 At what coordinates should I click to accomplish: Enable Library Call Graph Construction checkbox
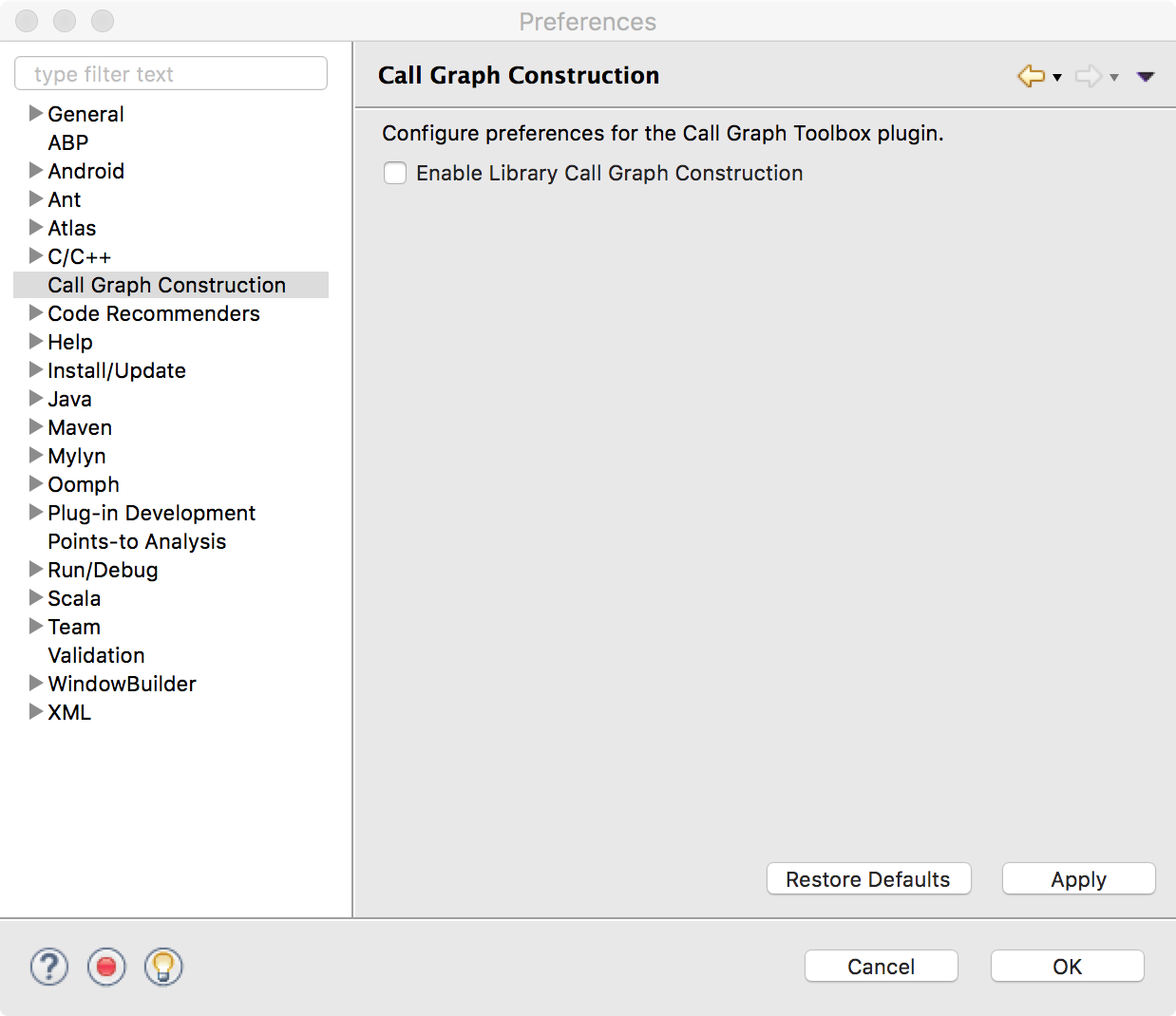click(x=395, y=173)
